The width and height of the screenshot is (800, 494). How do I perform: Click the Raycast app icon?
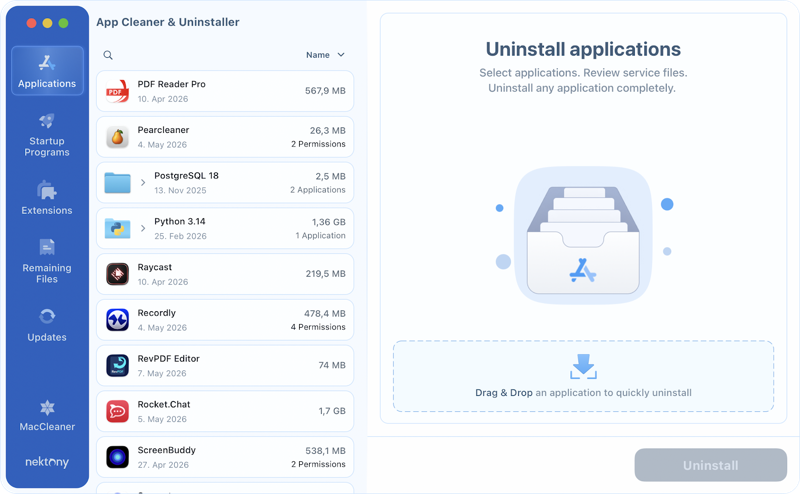click(117, 274)
